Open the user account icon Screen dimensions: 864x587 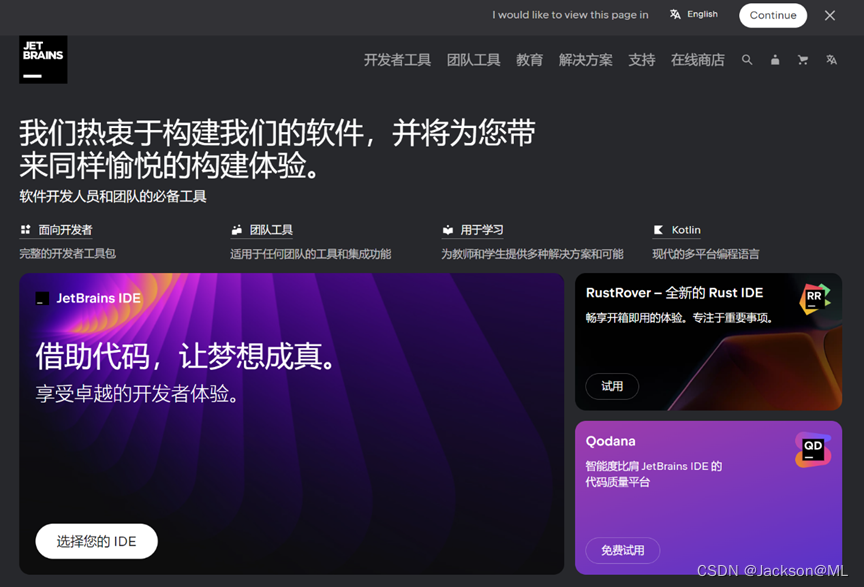point(775,60)
